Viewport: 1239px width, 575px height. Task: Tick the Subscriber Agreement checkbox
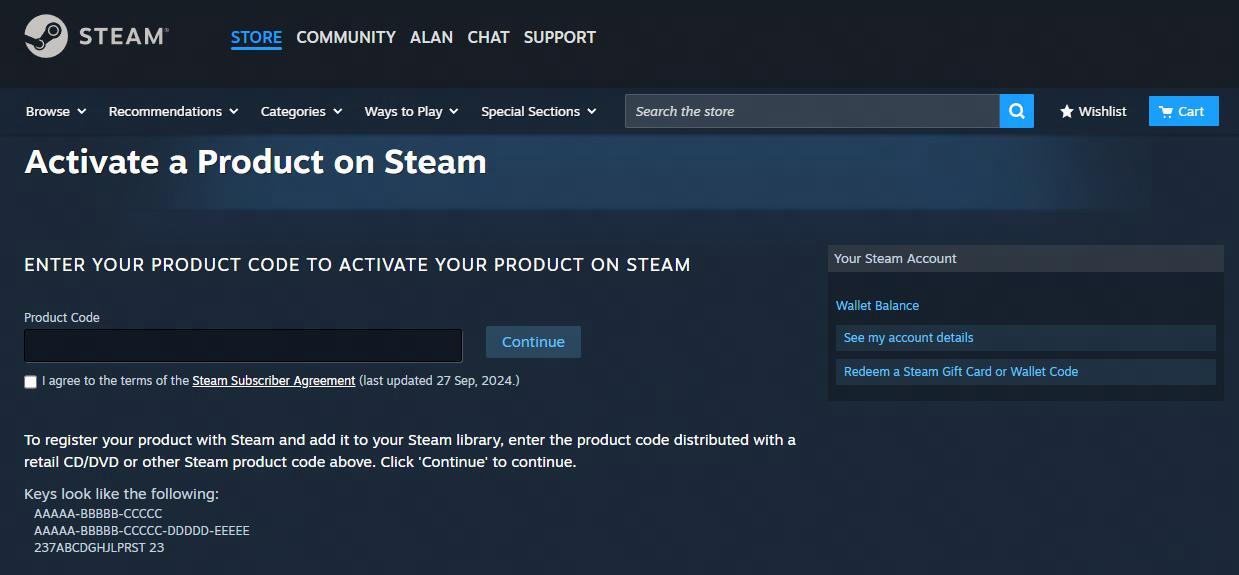(30, 381)
